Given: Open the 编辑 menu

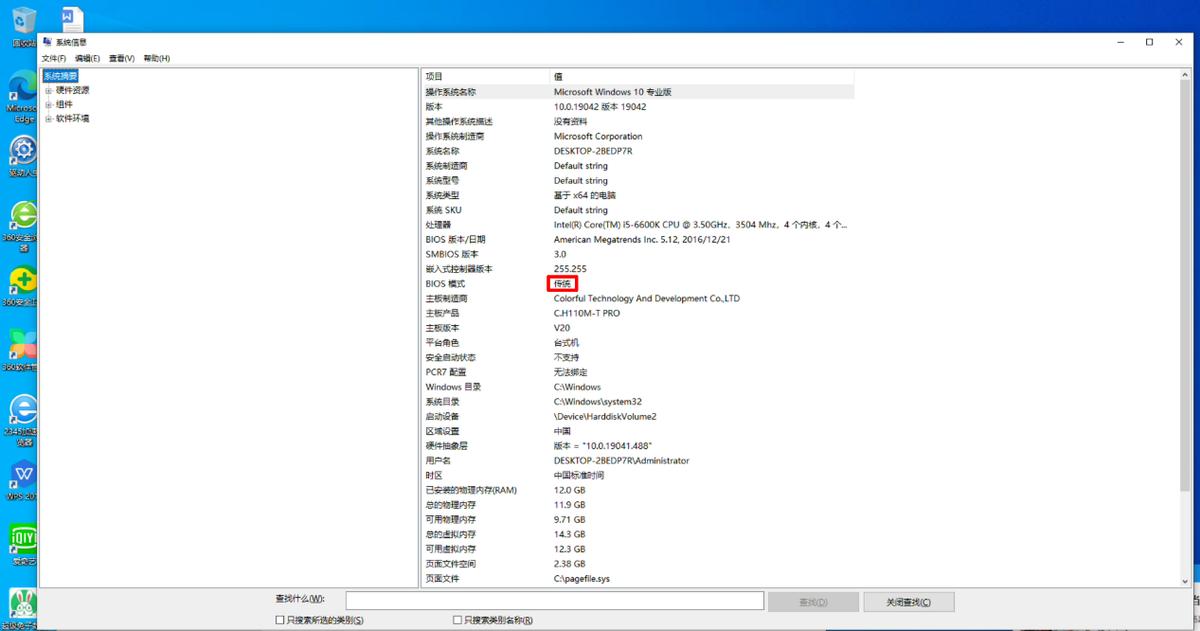Looking at the screenshot, I should 87,58.
